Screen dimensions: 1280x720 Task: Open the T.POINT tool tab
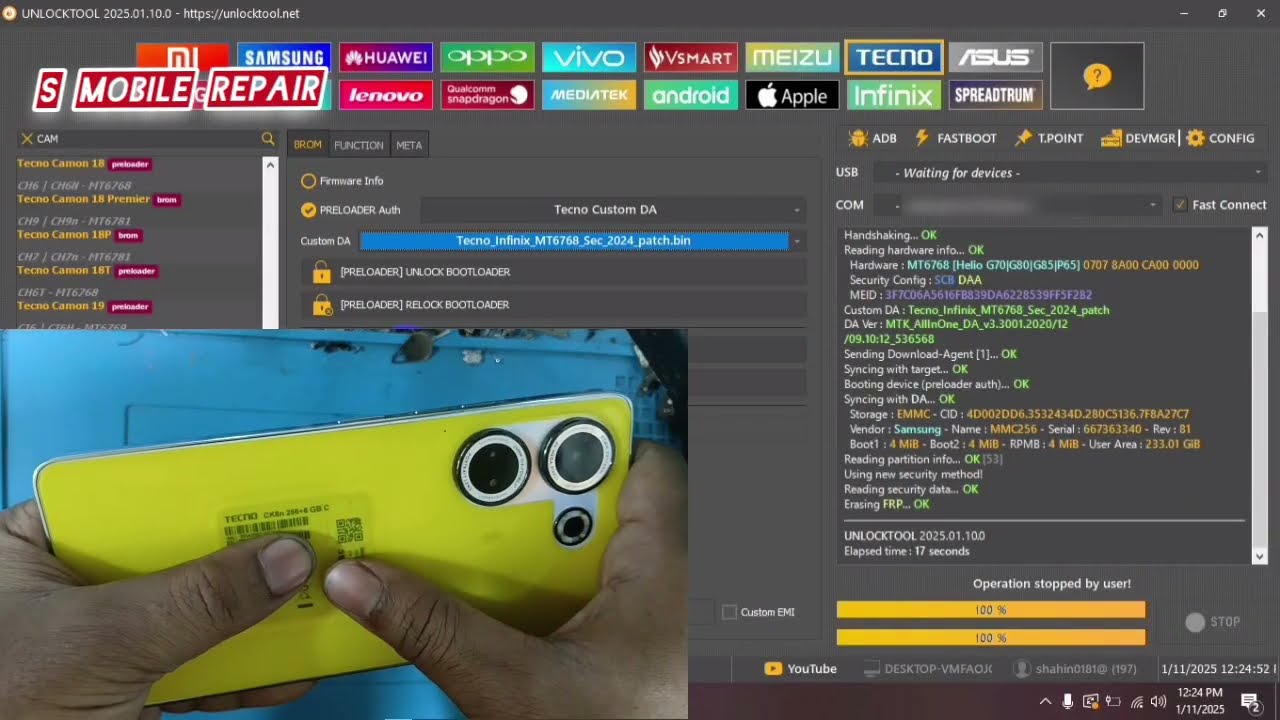coord(1048,138)
